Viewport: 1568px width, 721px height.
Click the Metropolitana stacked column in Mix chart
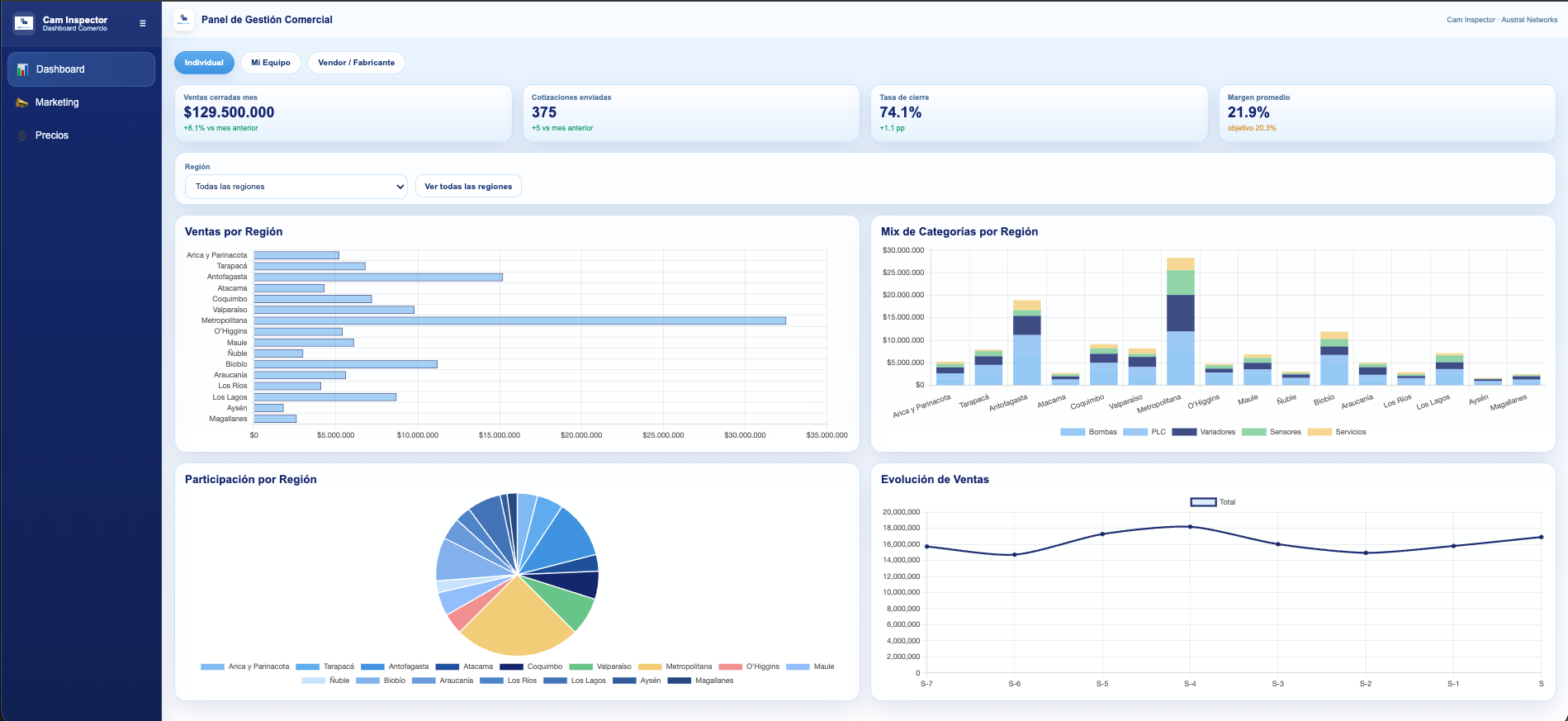pyautogui.click(x=1181, y=321)
